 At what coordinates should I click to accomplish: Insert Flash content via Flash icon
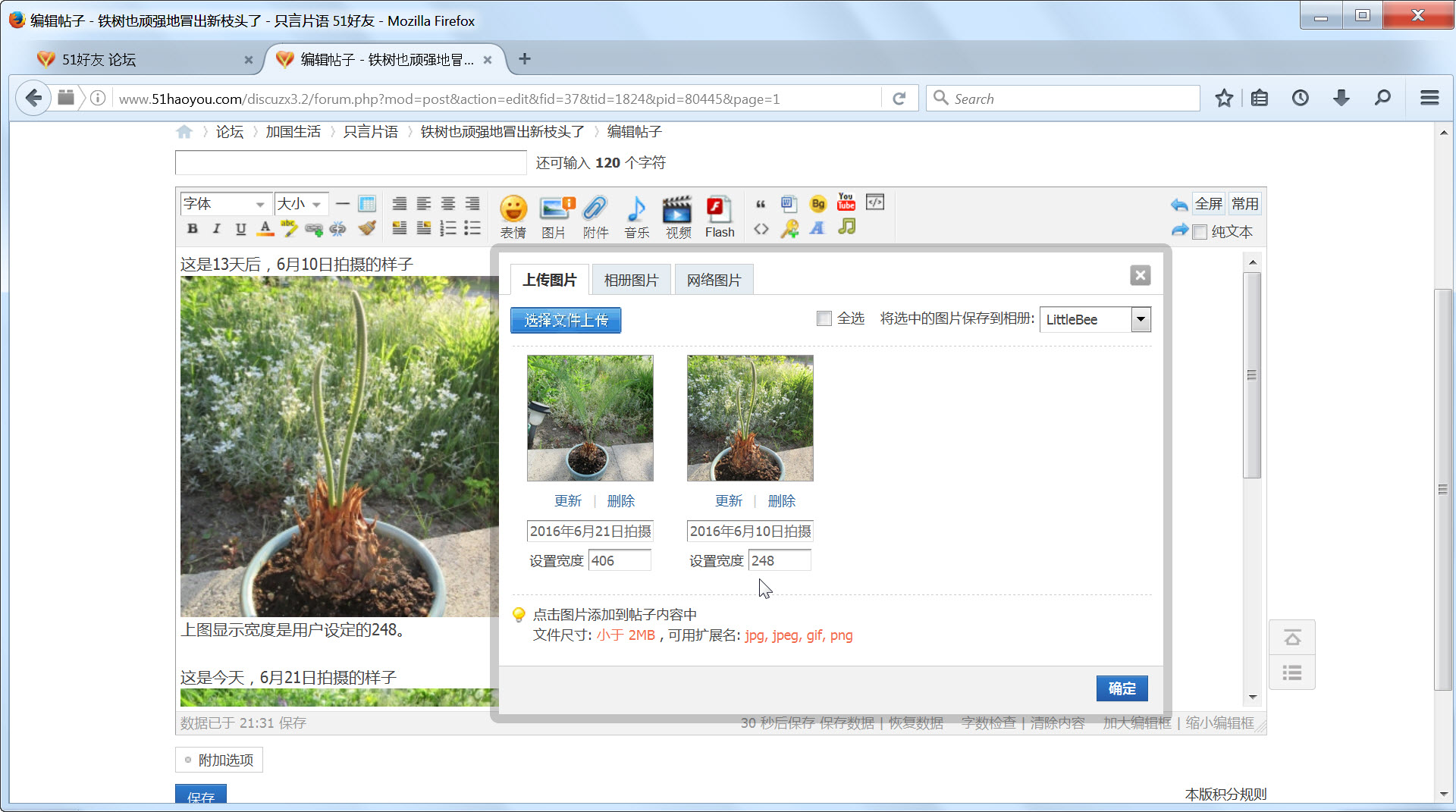click(x=719, y=216)
